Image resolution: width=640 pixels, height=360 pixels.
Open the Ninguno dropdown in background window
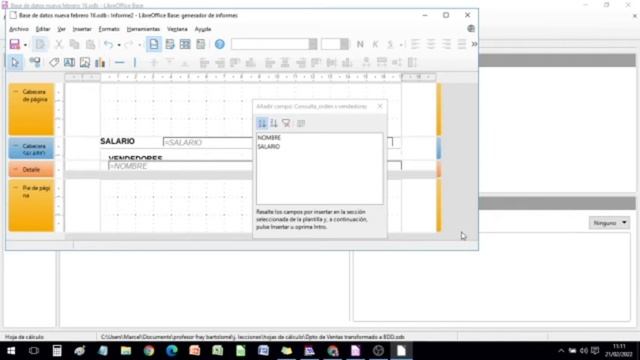tap(609, 223)
